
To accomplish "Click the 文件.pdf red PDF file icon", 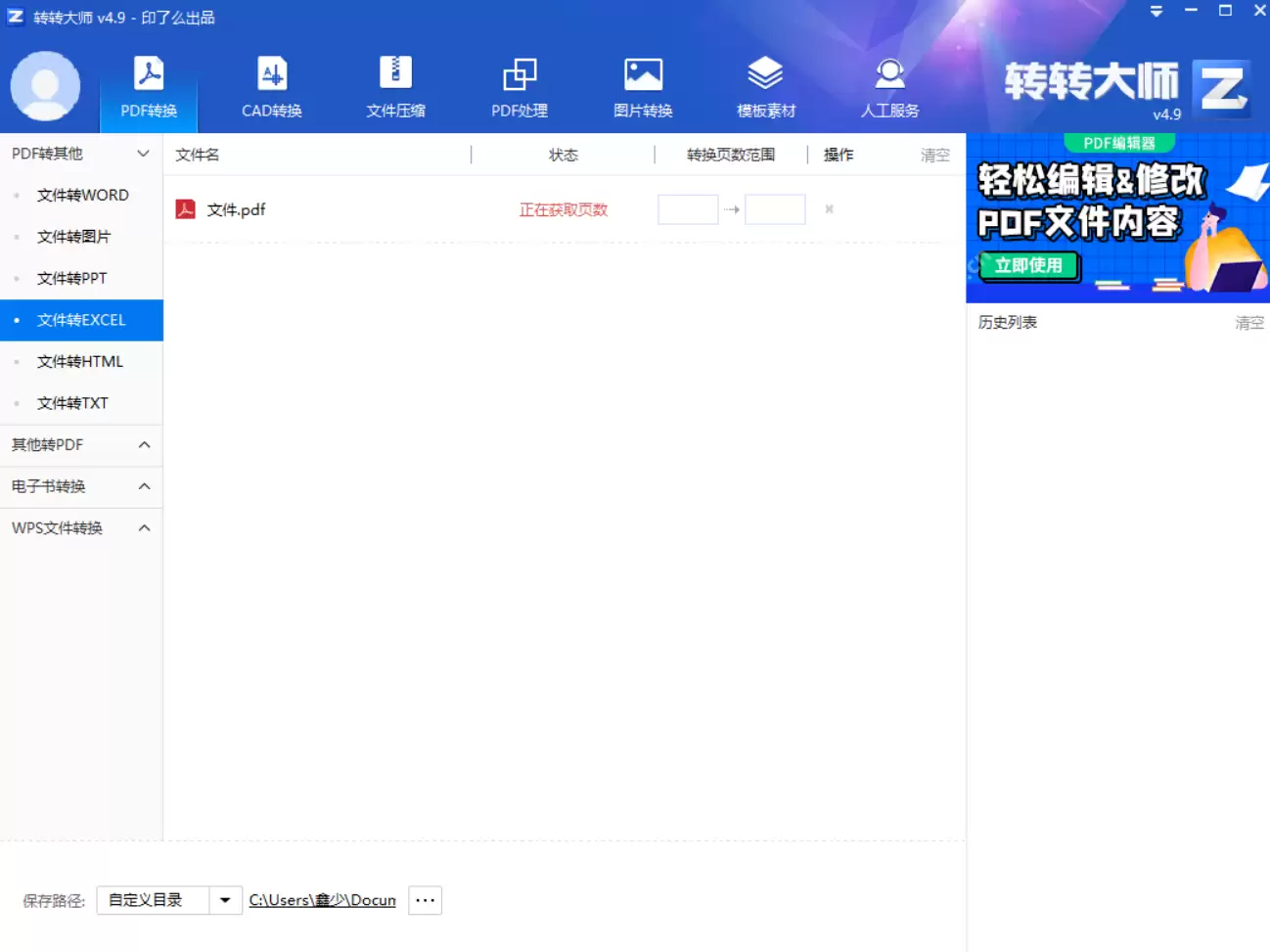I will pos(185,208).
